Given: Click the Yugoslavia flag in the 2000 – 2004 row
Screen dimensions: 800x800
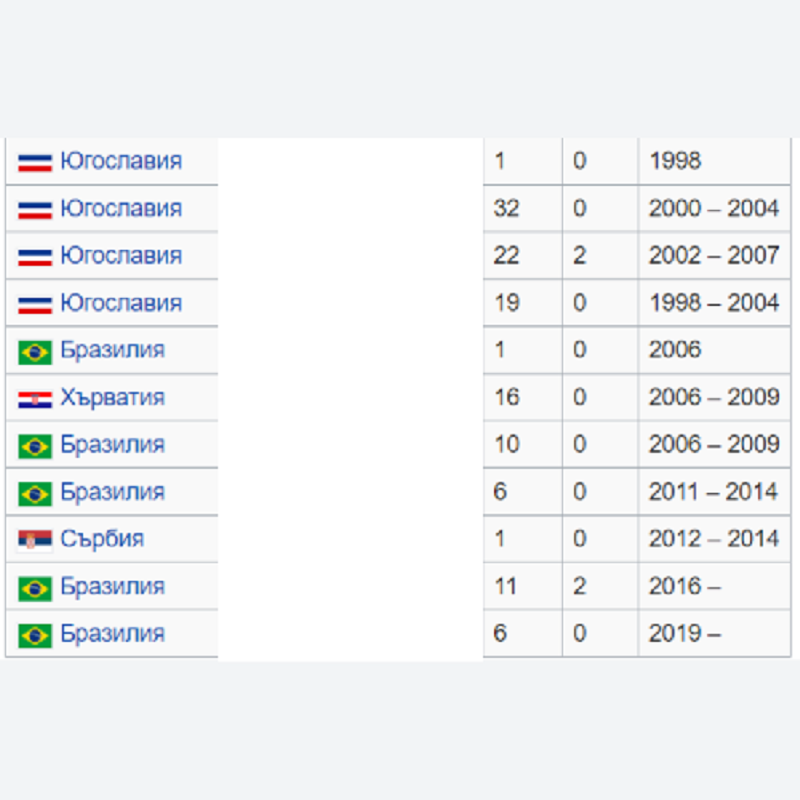Looking at the screenshot, I should click(x=35, y=210).
